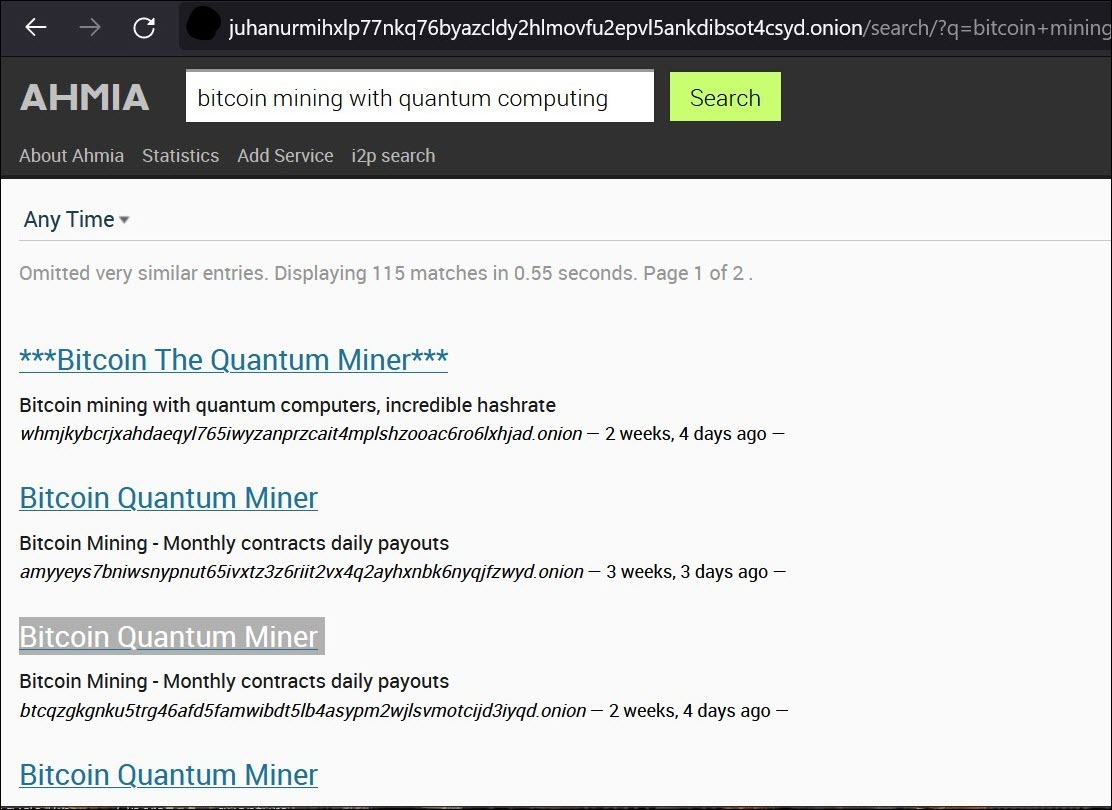Open highlighted Bitcoin Quantum Miner result for the btcqzgkgnku onion
The image size is (1112, 810).
[171, 636]
